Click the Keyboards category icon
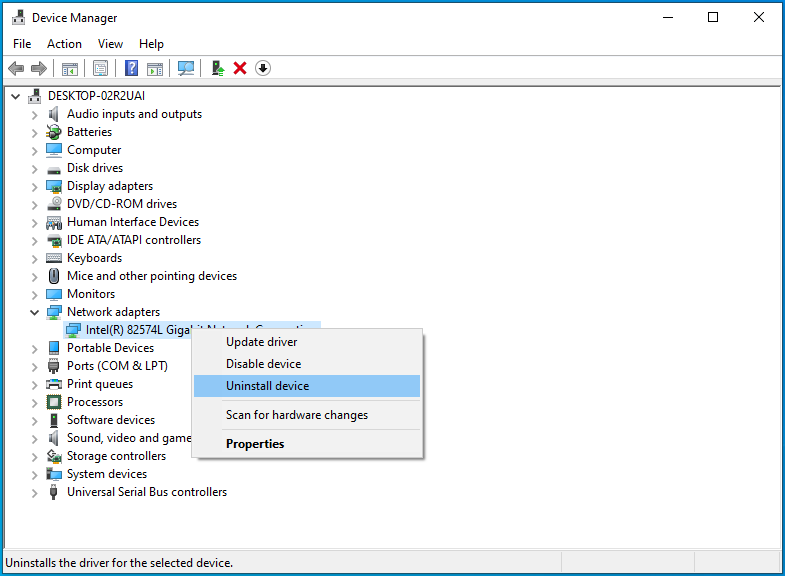 (x=54, y=258)
